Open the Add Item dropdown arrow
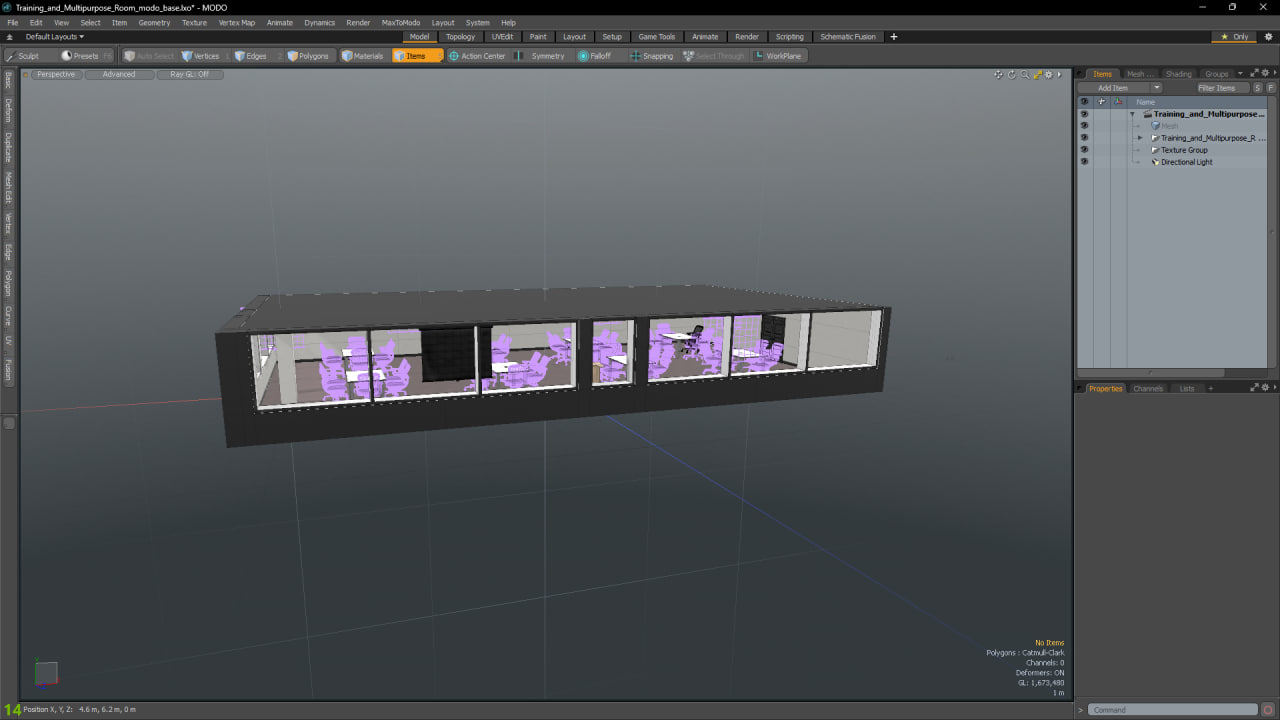The image size is (1280, 720). point(1156,88)
